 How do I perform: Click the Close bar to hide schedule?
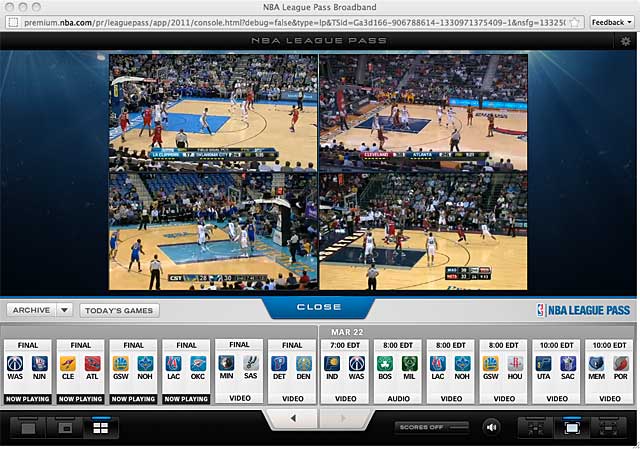coord(319,307)
